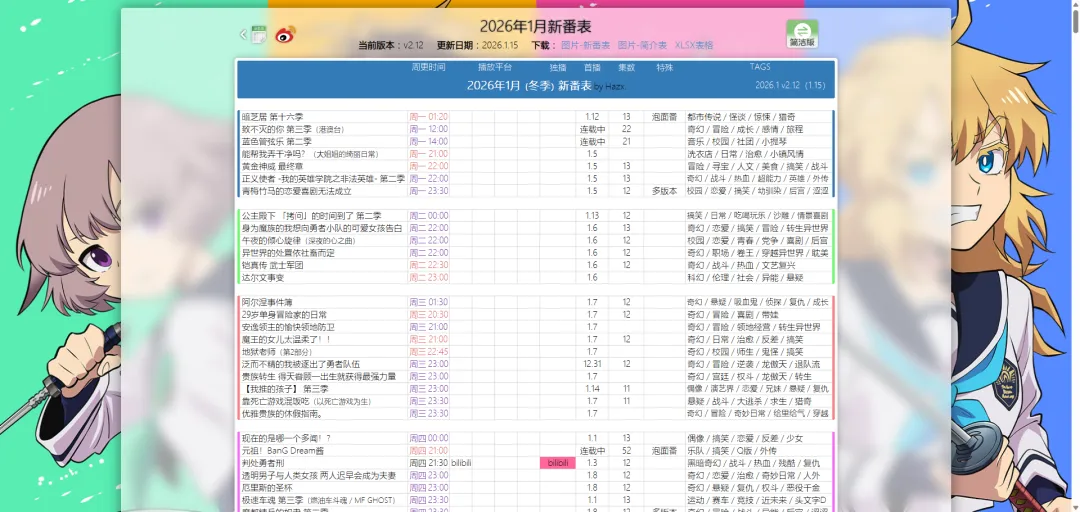
Task: Click the 周一 01:20 time cell
Action: (x=428, y=117)
